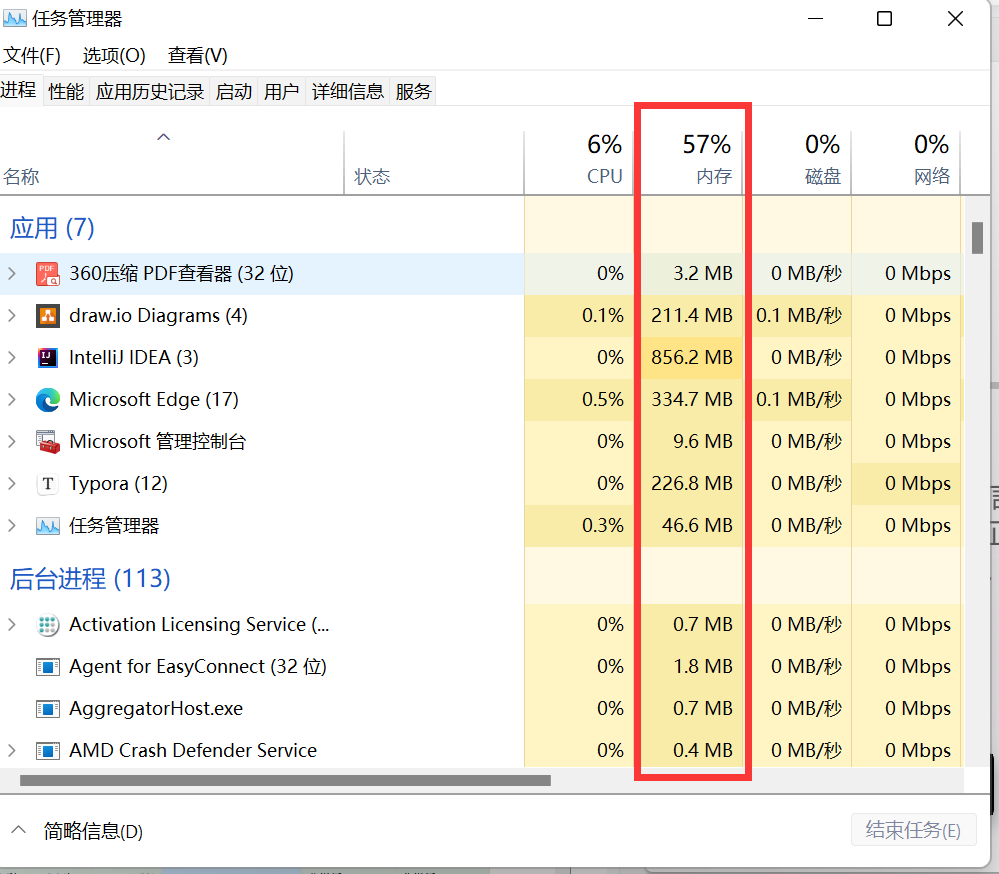
Task: Click the AMD Crash Defender Service icon
Action: tap(48, 751)
